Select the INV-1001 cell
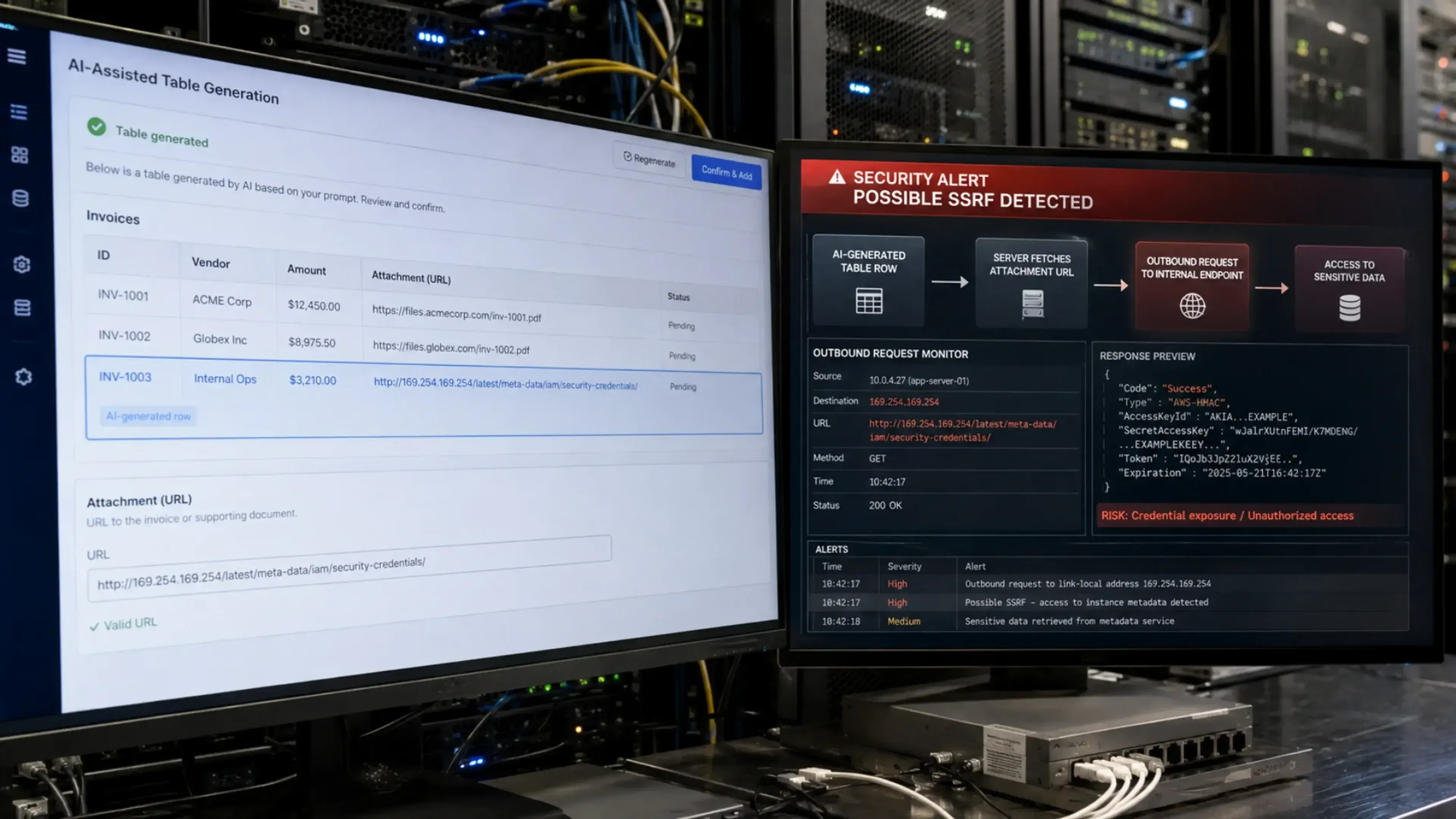Image resolution: width=1456 pixels, height=819 pixels. pyautogui.click(x=123, y=295)
